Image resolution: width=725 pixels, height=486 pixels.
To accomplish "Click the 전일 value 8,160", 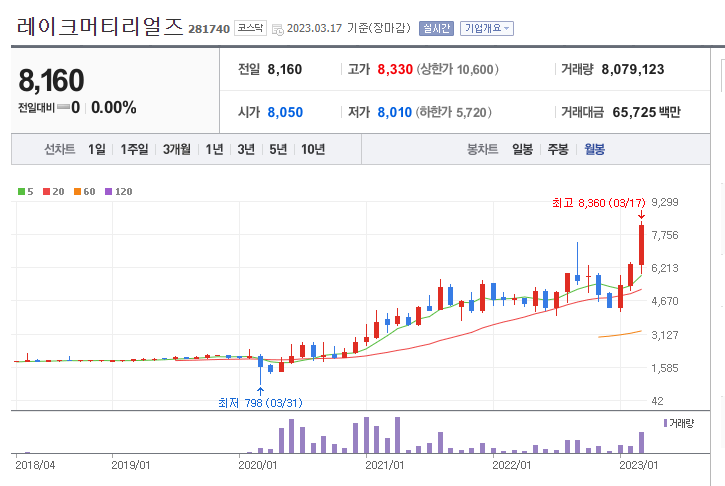I will pos(285,69).
